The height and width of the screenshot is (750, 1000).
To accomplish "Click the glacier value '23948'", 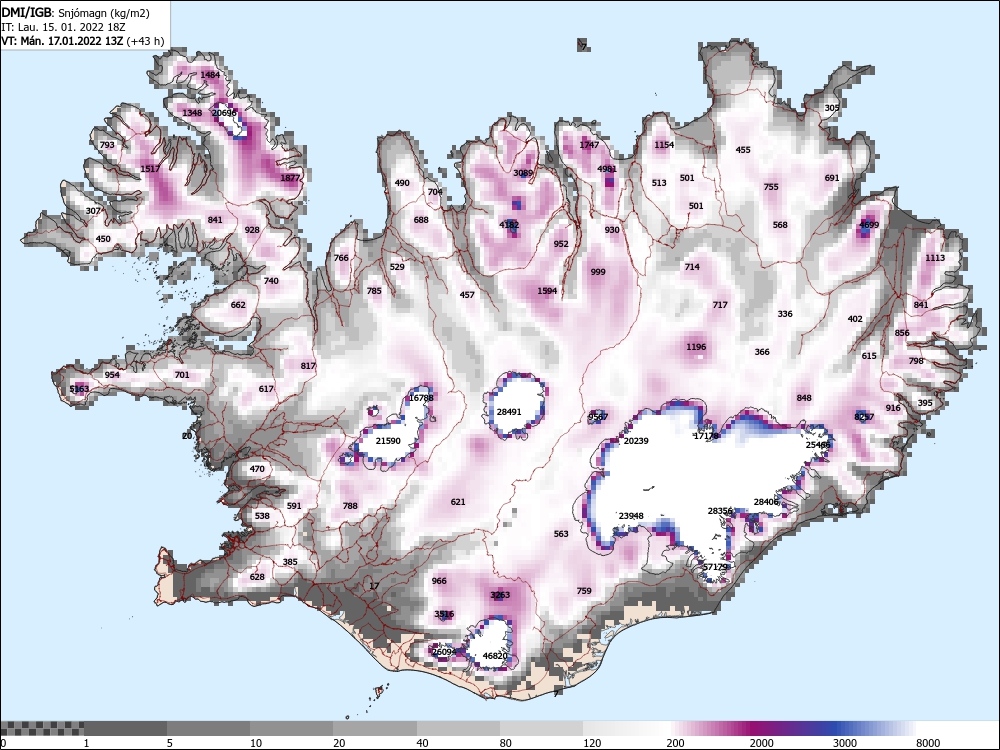I will 631,516.
